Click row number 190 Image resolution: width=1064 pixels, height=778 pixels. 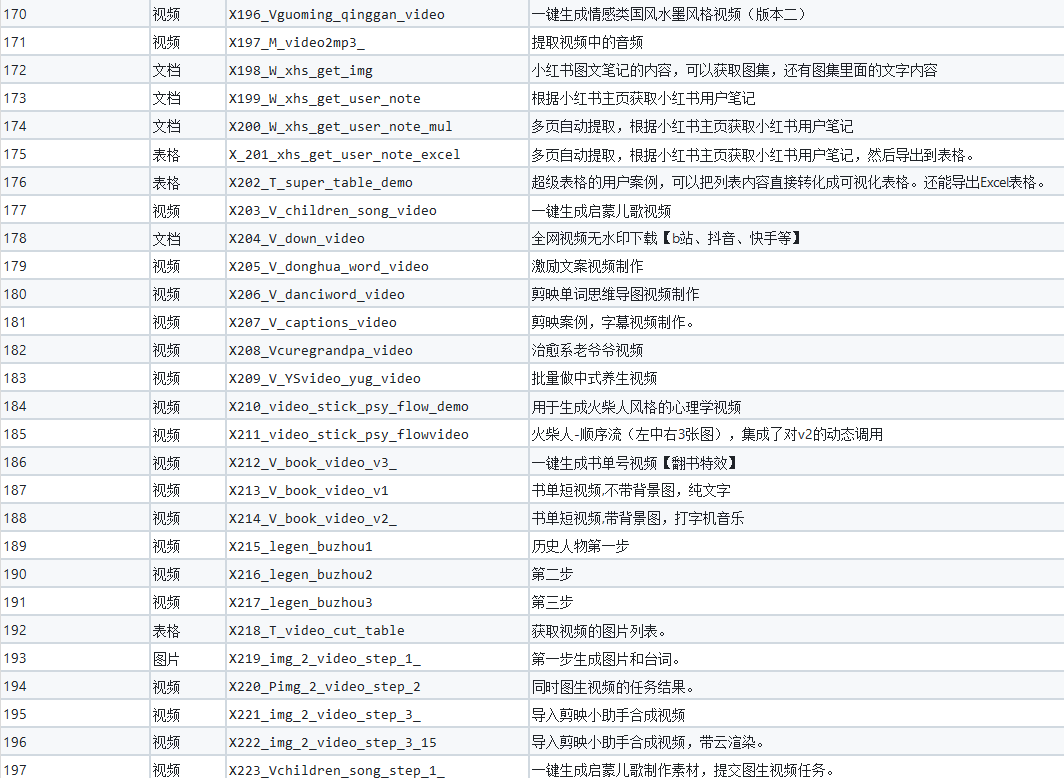click(x=15, y=575)
